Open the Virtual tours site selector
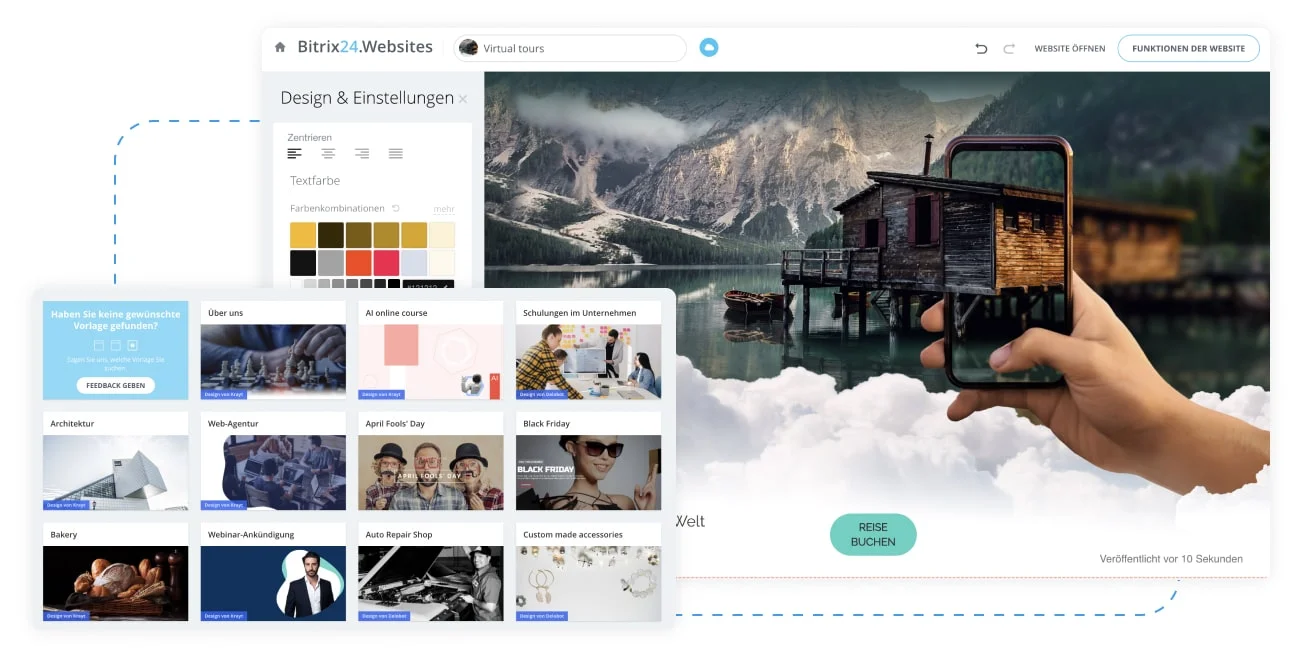The height and width of the screenshot is (660, 1300). click(x=570, y=48)
